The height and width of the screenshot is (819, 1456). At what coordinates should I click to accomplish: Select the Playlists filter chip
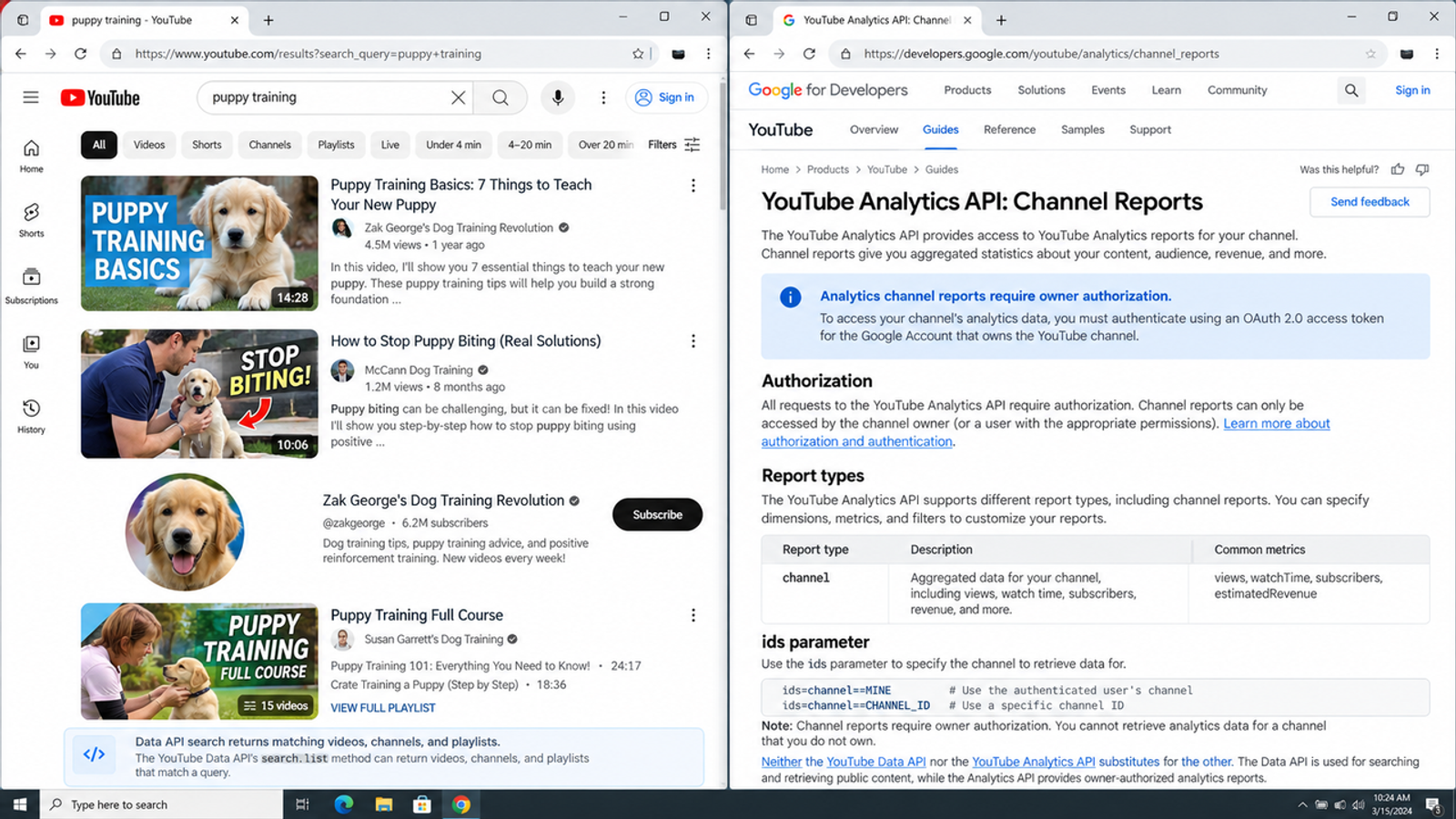[336, 145]
